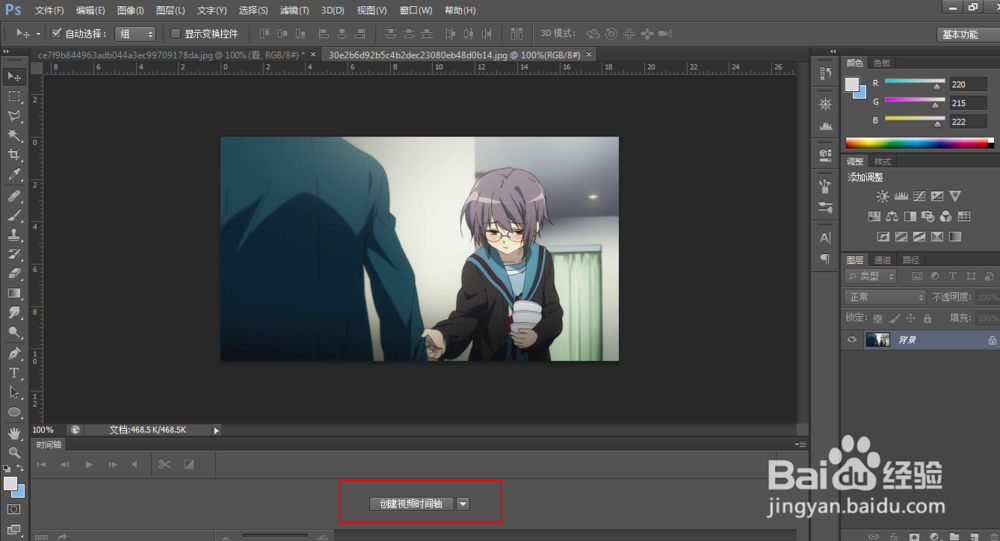Select the Clone Stamp tool
The height and width of the screenshot is (541, 1000).
click(x=14, y=235)
